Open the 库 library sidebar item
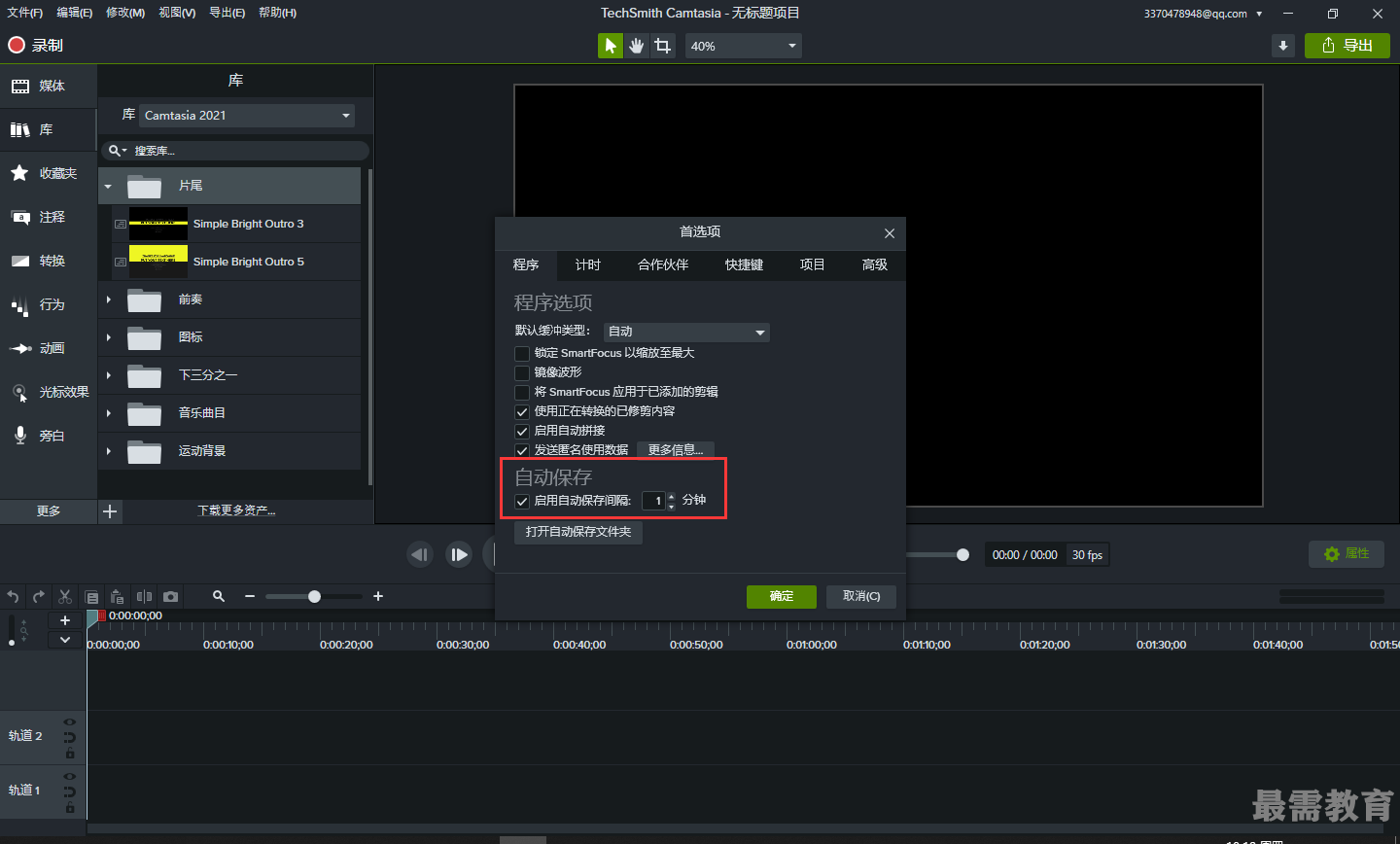 [x=49, y=129]
